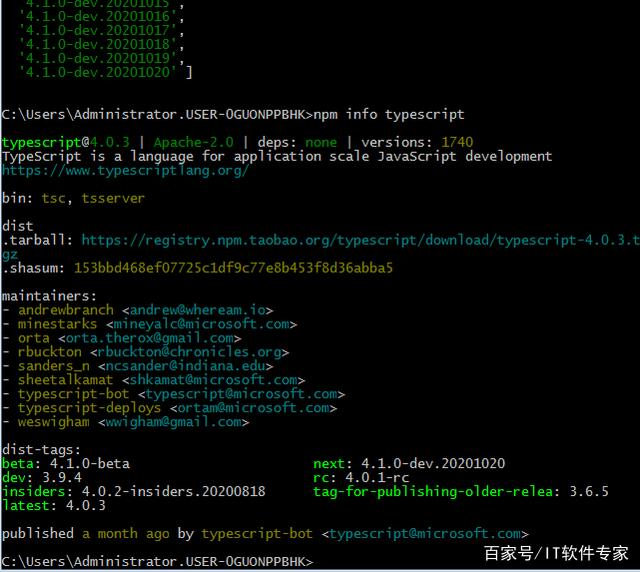Click the ncsander@indiana.edu email
Viewport: 640px width, 572px height.
tap(185, 366)
